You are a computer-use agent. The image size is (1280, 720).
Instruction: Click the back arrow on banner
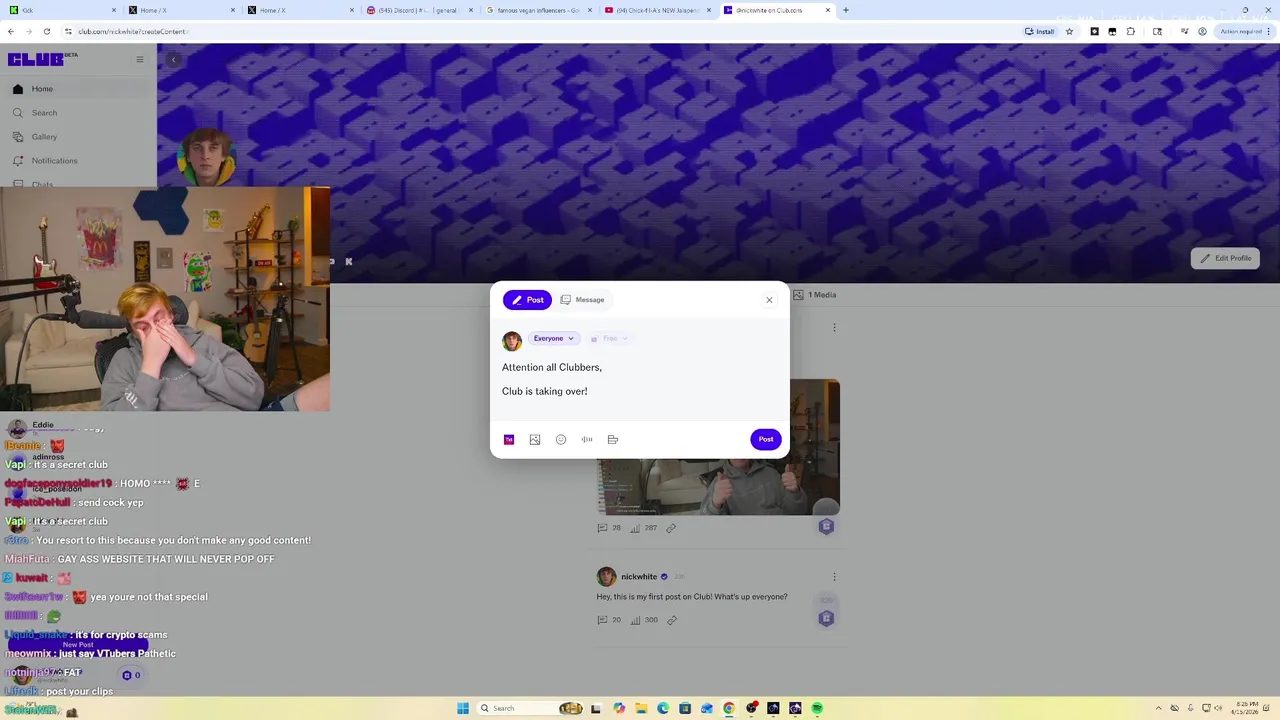click(173, 60)
